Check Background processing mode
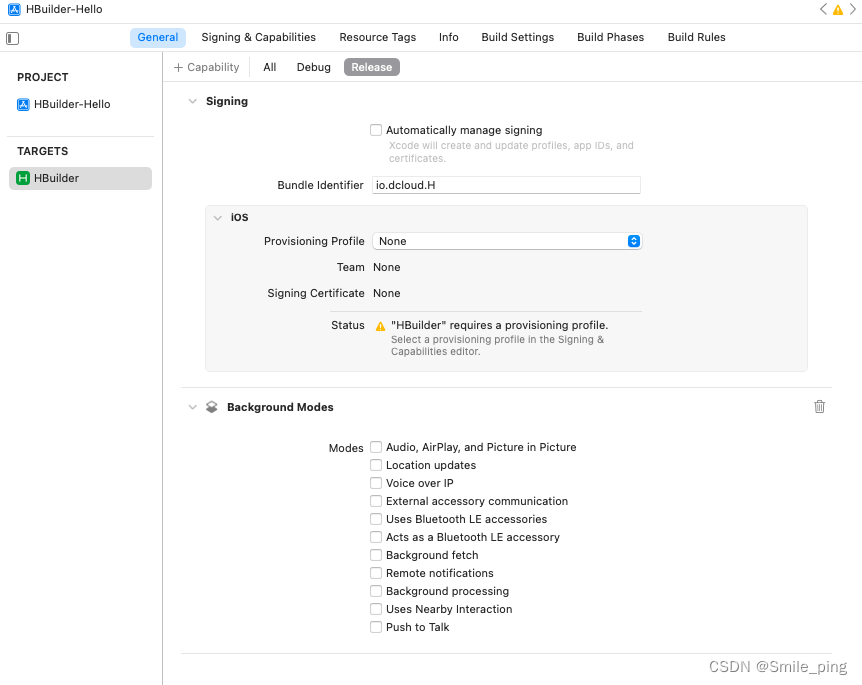The width and height of the screenshot is (862, 685). [376, 591]
